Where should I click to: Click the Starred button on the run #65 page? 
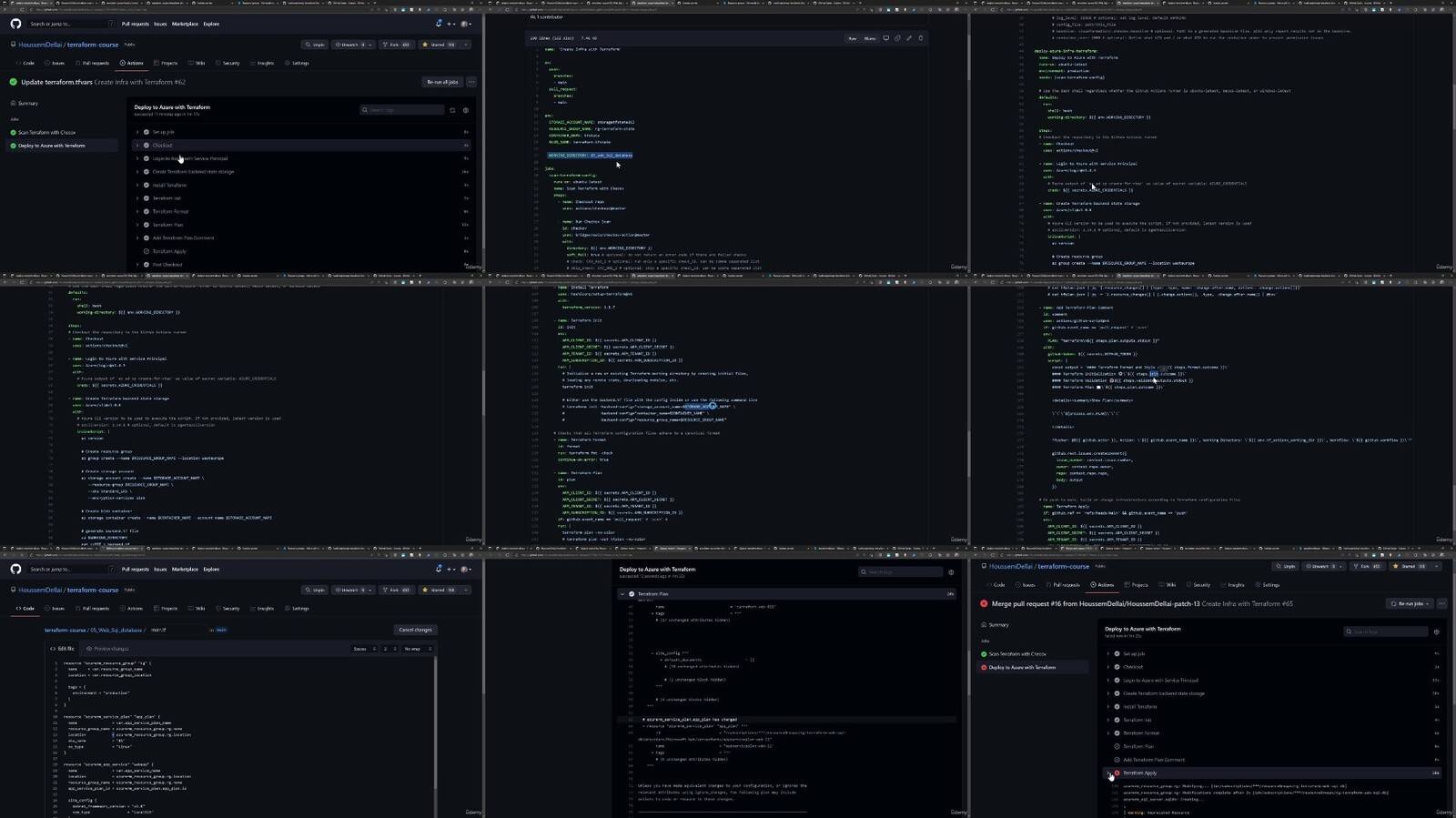pos(1410,566)
